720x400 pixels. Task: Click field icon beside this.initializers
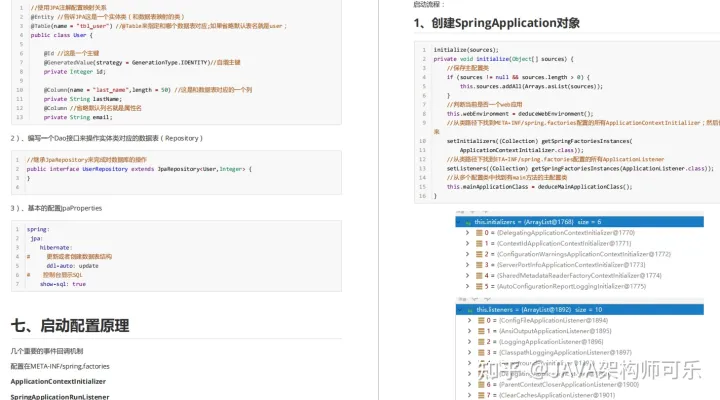(468, 222)
